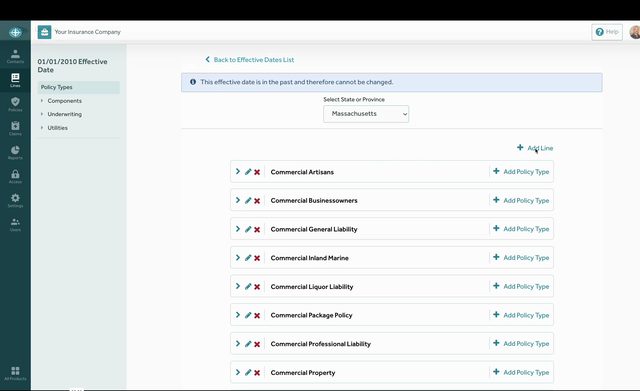Viewport: 640px width, 391px height.
Task: Delete Commercial Package Policy red X
Action: pyautogui.click(x=257, y=315)
